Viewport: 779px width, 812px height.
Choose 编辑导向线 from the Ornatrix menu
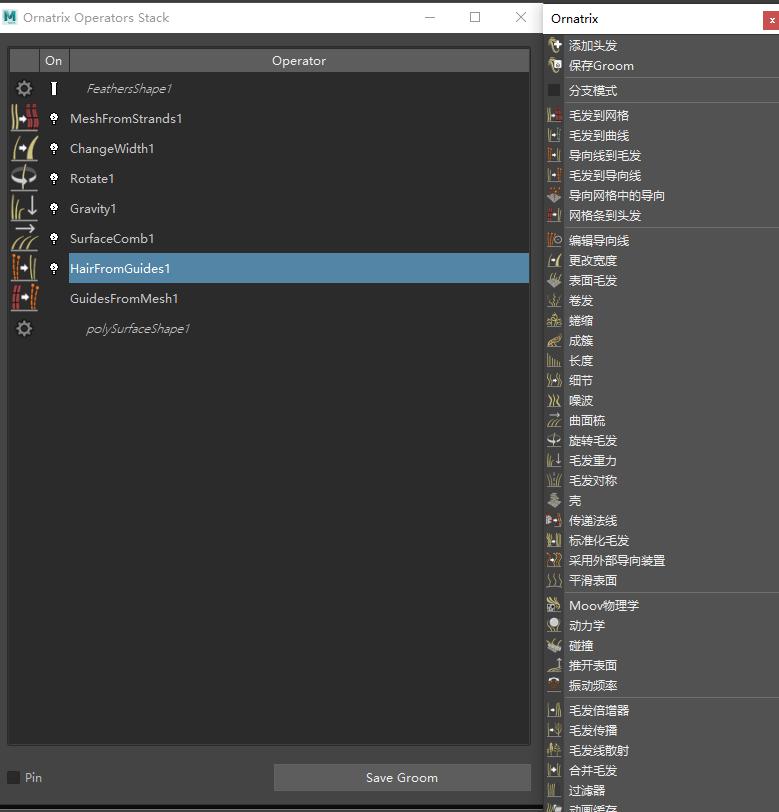click(599, 241)
